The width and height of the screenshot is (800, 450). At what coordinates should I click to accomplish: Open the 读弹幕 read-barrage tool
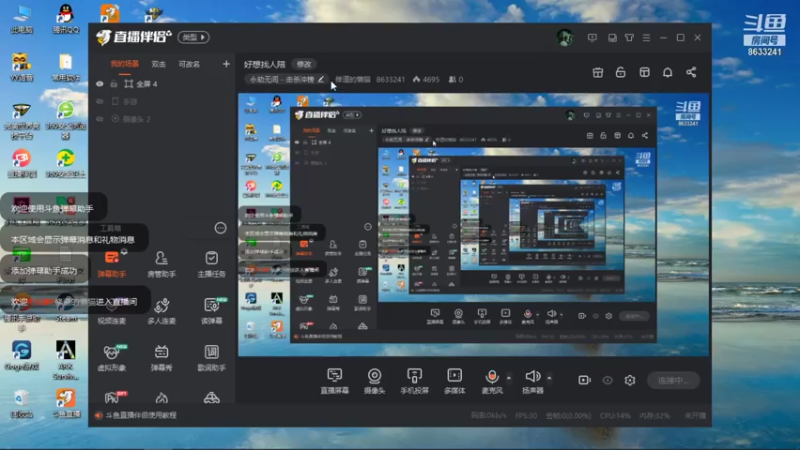pyautogui.click(x=211, y=311)
